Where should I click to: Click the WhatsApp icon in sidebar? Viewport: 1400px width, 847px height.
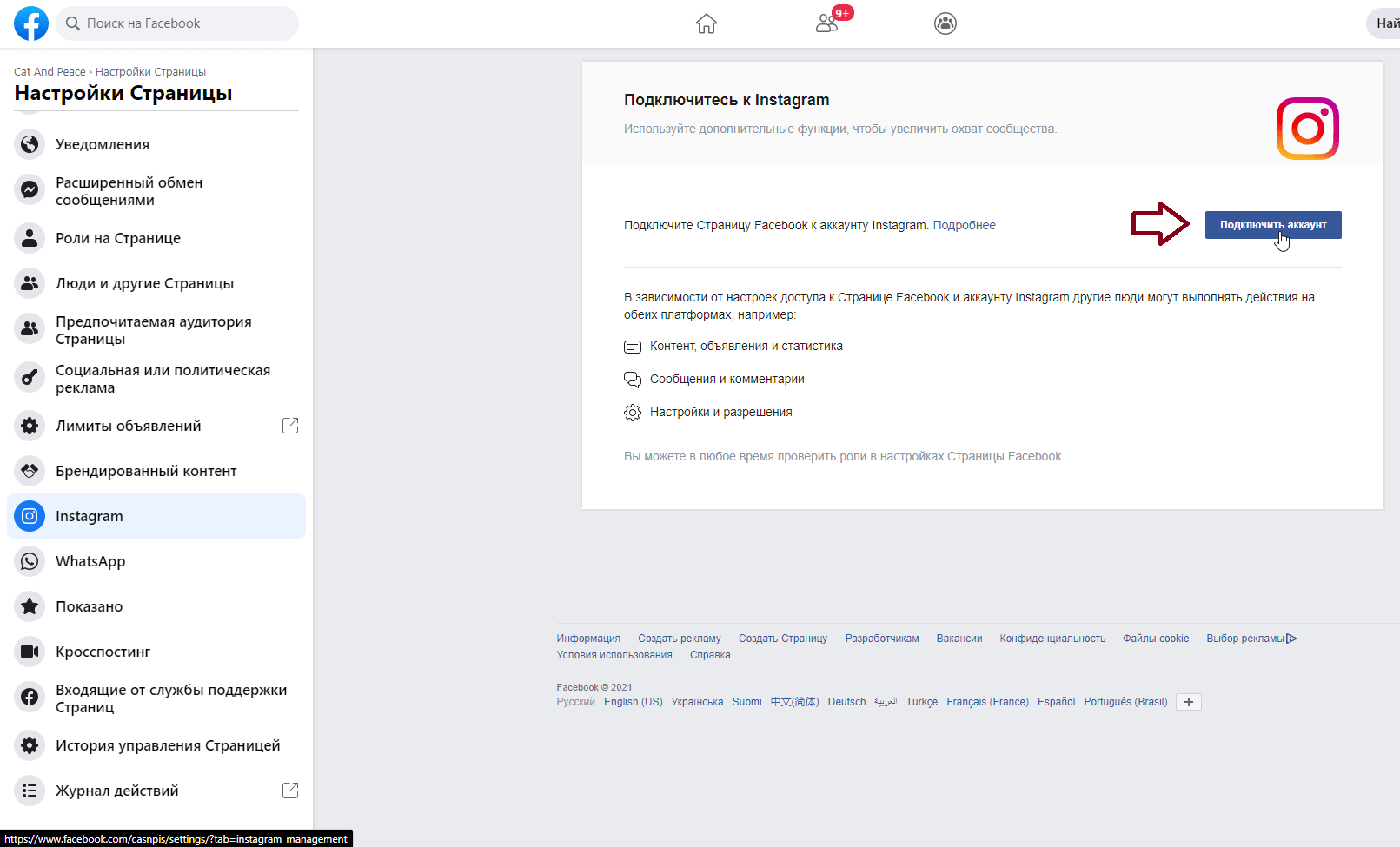point(30,561)
